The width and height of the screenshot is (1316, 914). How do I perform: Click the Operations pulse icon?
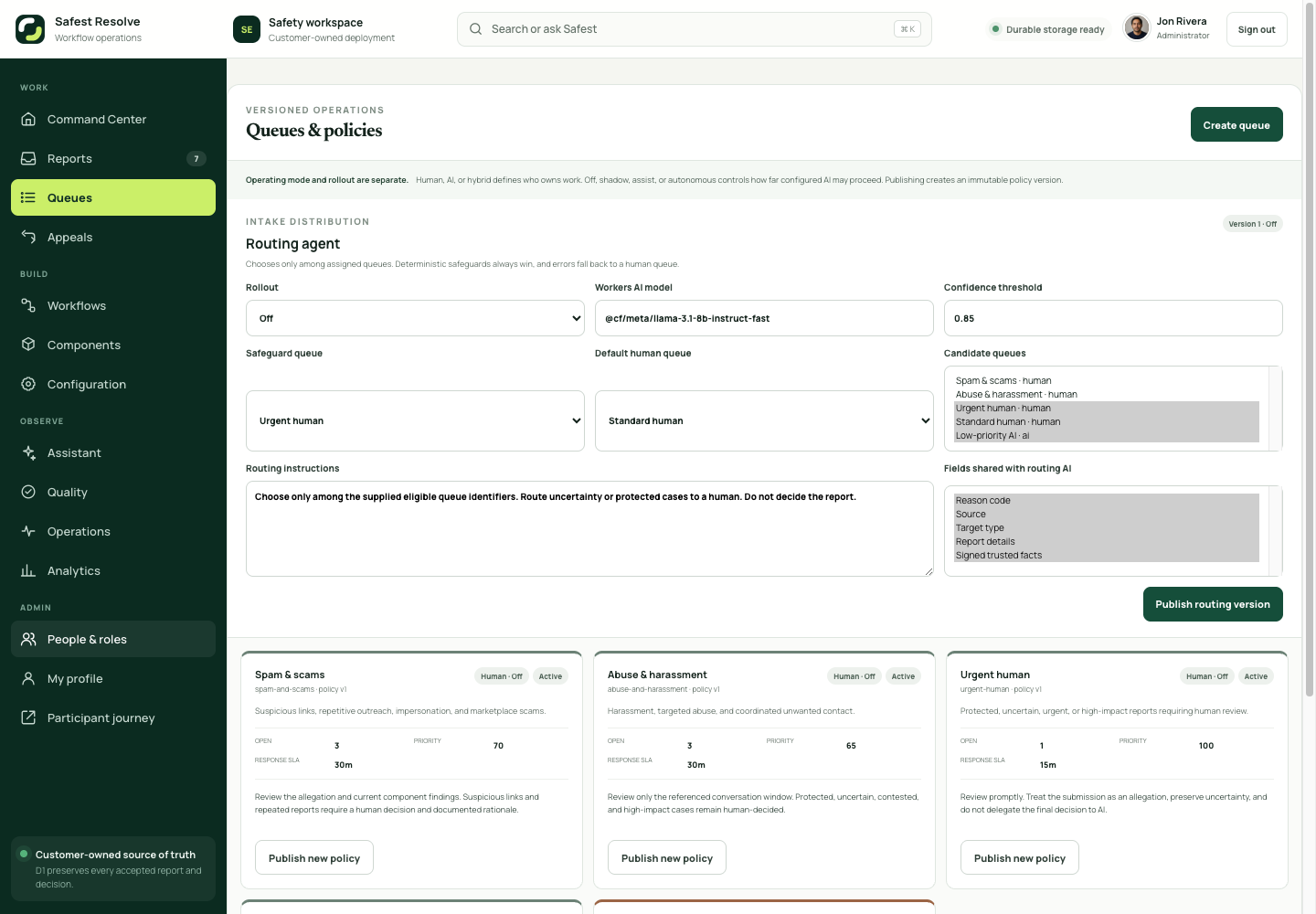click(x=28, y=531)
